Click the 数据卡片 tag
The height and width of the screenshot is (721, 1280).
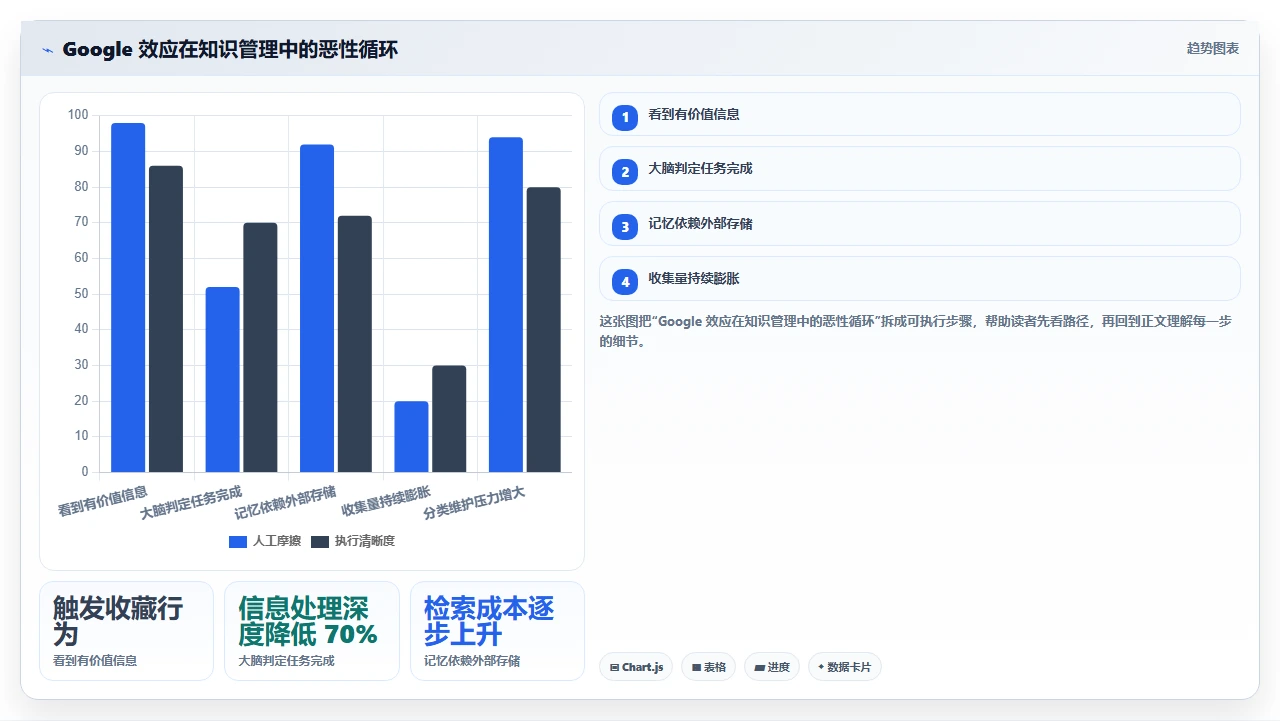pos(845,667)
